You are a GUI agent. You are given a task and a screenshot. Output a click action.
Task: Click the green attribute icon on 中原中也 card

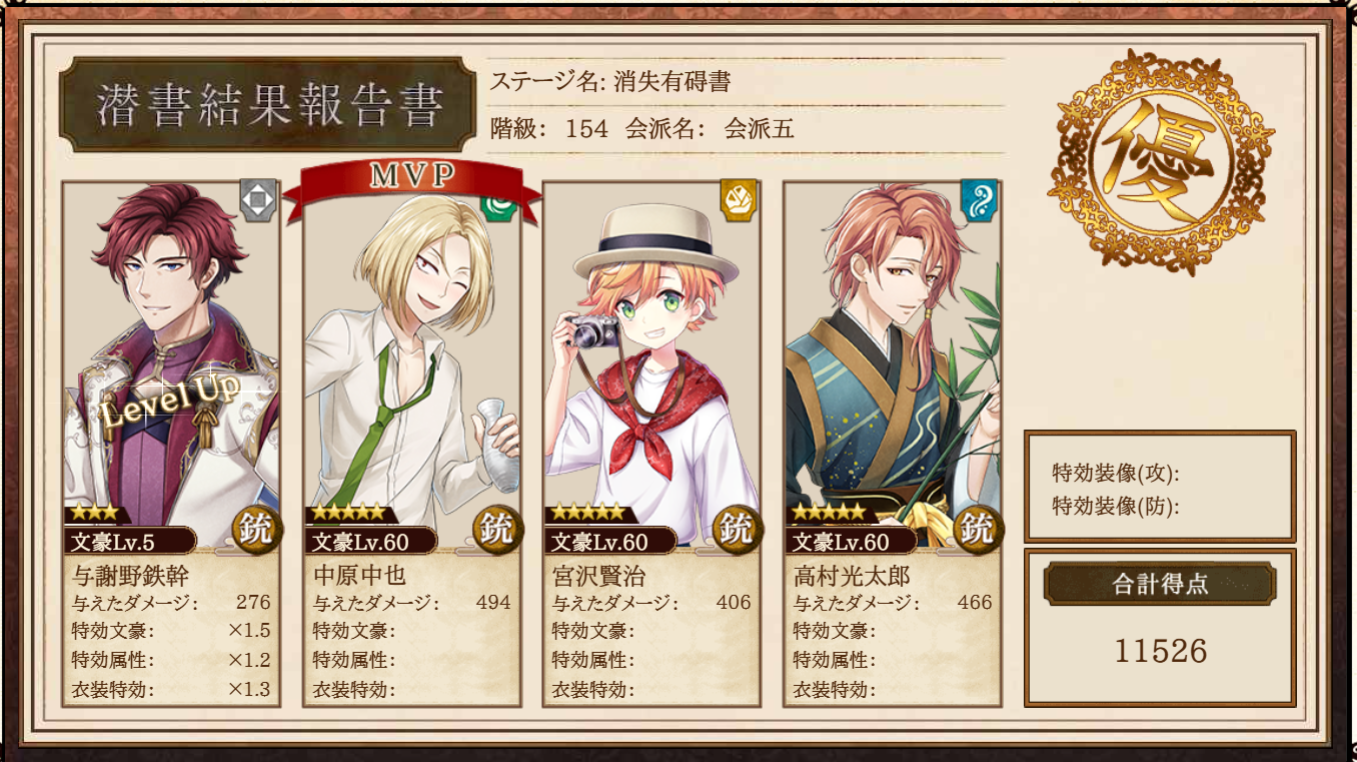point(497,206)
